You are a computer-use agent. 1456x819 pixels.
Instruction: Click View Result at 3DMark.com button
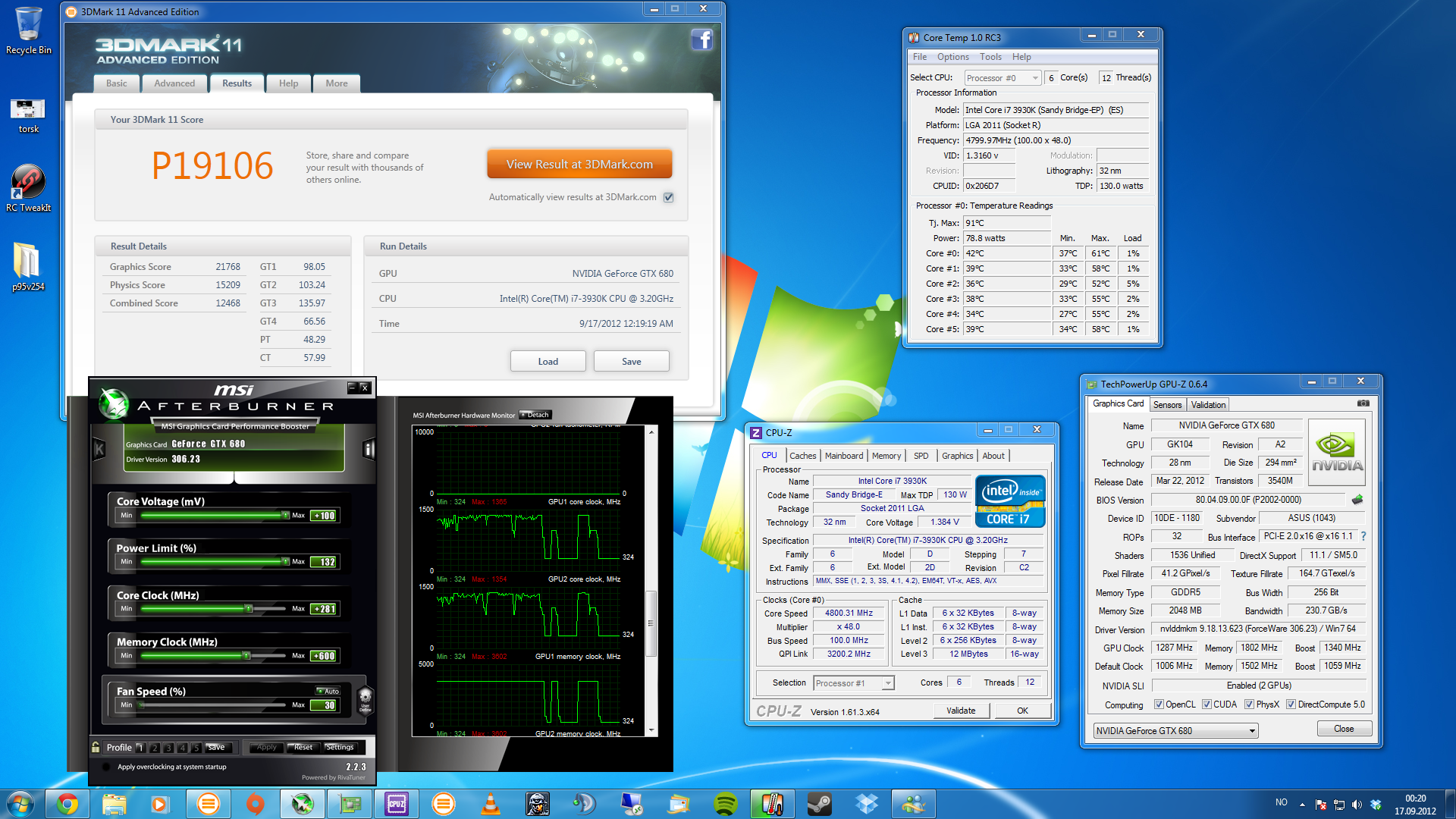tap(579, 164)
